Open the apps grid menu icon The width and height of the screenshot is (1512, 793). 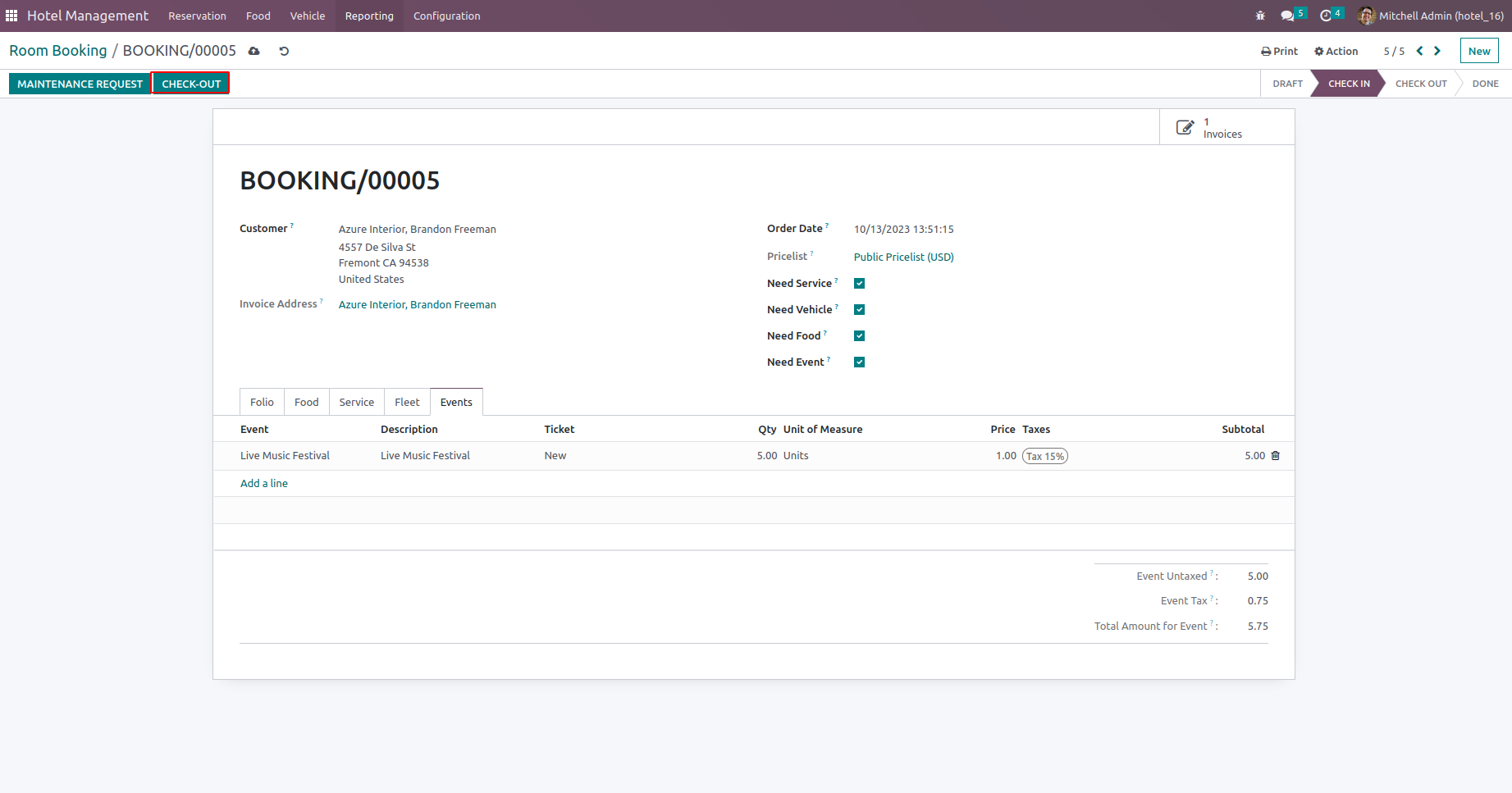(11, 16)
